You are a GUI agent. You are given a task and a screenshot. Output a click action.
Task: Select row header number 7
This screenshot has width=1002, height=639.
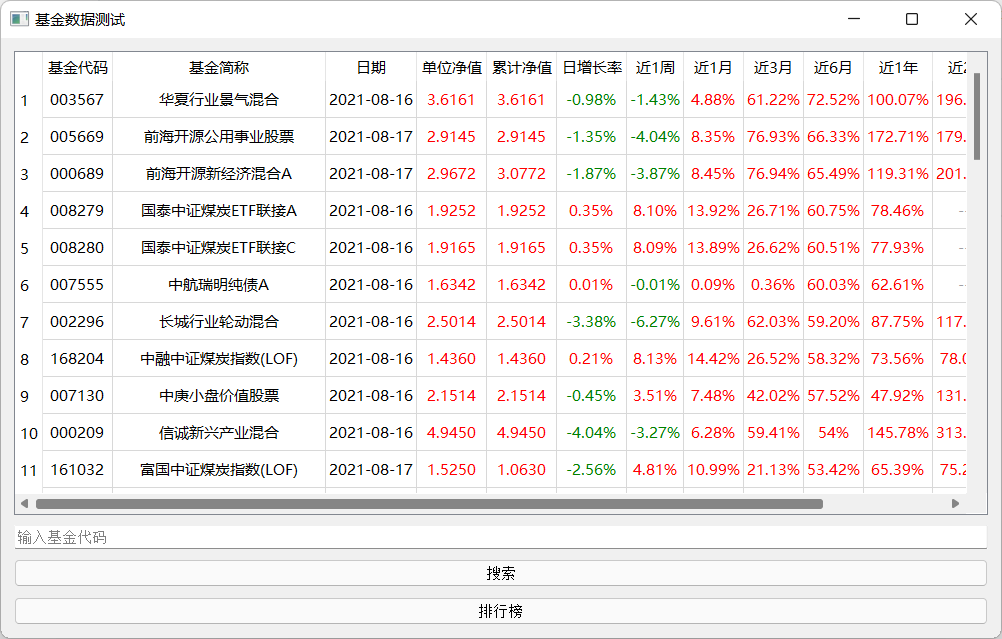pos(28,322)
